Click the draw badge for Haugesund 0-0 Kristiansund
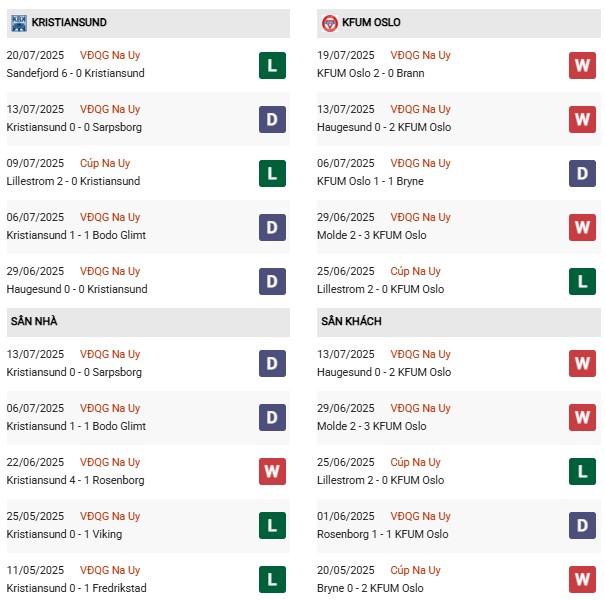 272,282
